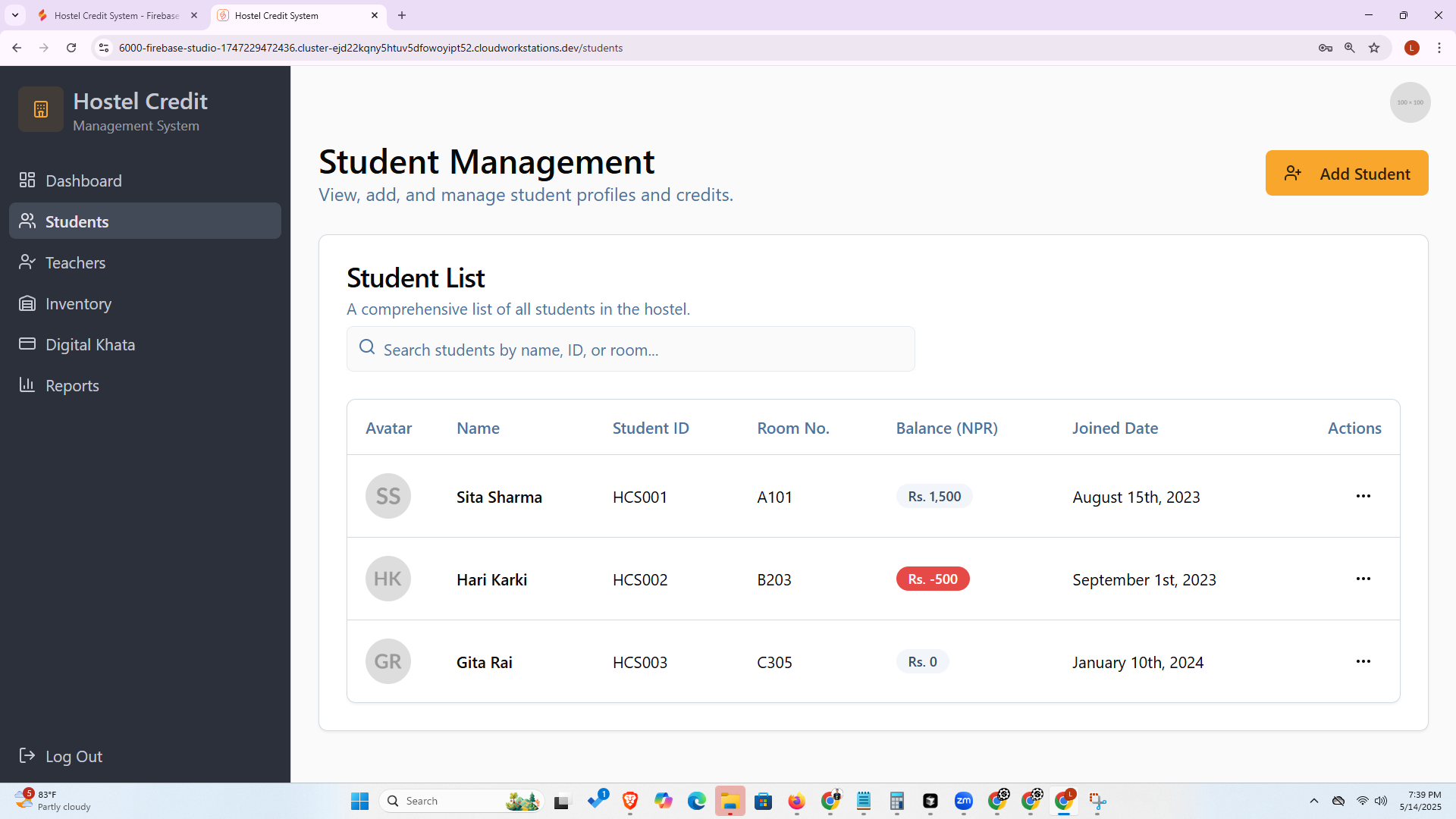The width and height of the screenshot is (1456, 819).
Task: Click inside the student search field
Action: pyautogui.click(x=629, y=349)
